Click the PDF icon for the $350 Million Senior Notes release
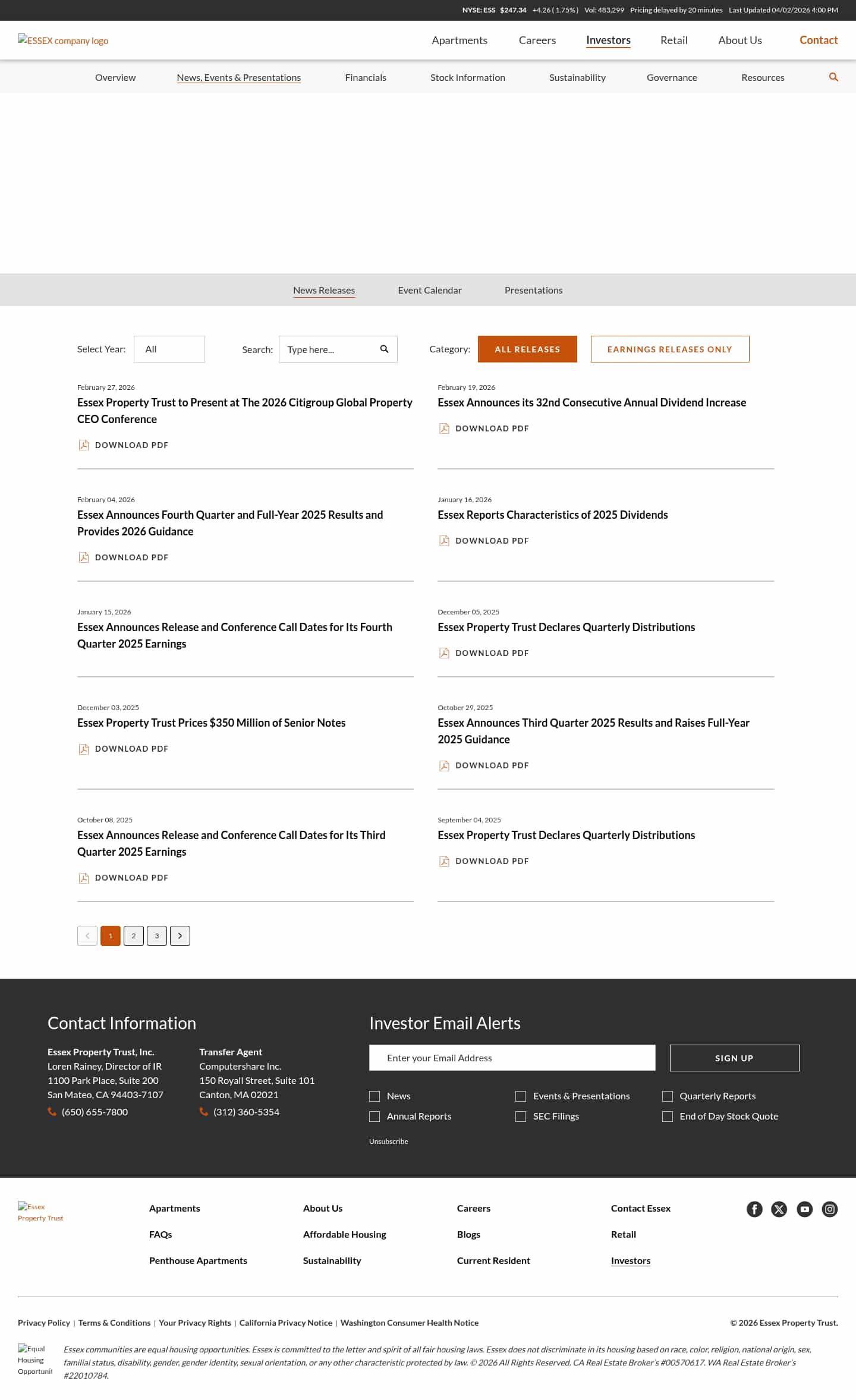The width and height of the screenshot is (856, 1400). click(x=84, y=749)
